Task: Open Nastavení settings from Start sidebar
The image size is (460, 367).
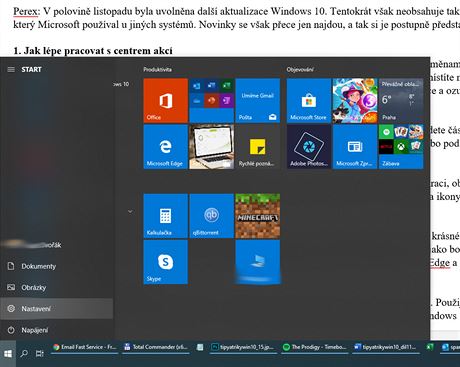Action: 57,309
